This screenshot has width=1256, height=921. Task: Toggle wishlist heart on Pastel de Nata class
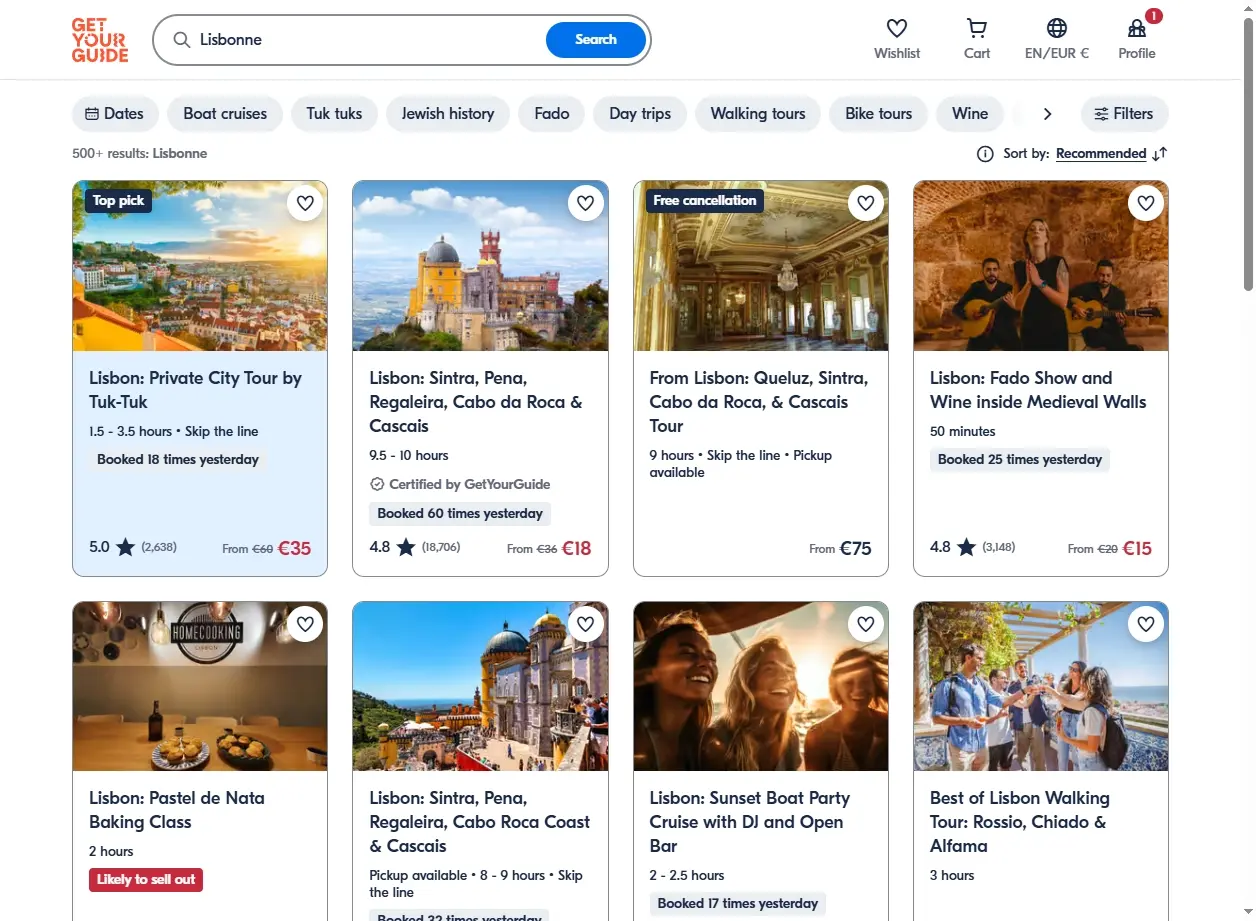(x=306, y=624)
